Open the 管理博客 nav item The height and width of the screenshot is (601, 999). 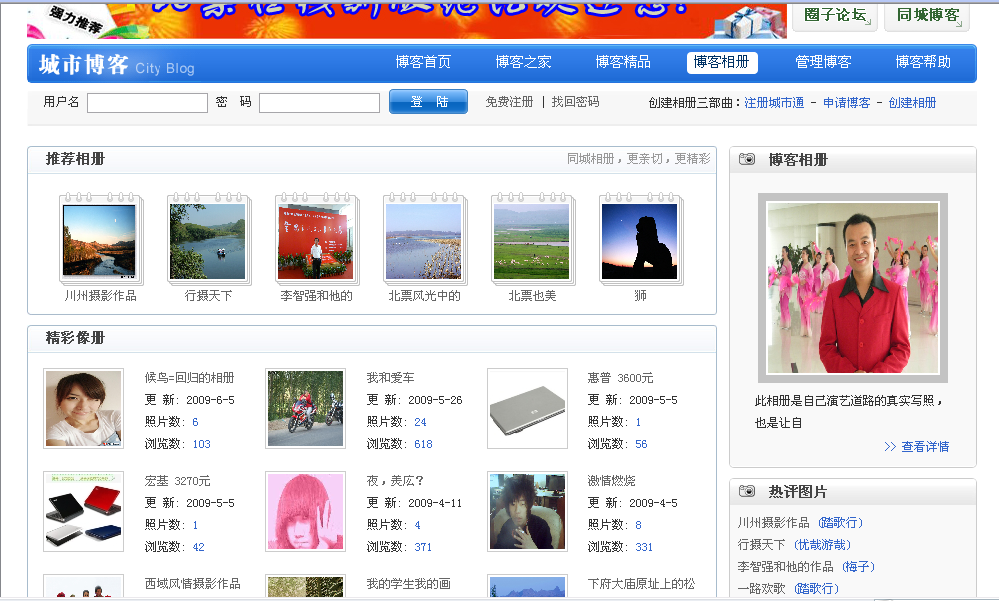823,62
